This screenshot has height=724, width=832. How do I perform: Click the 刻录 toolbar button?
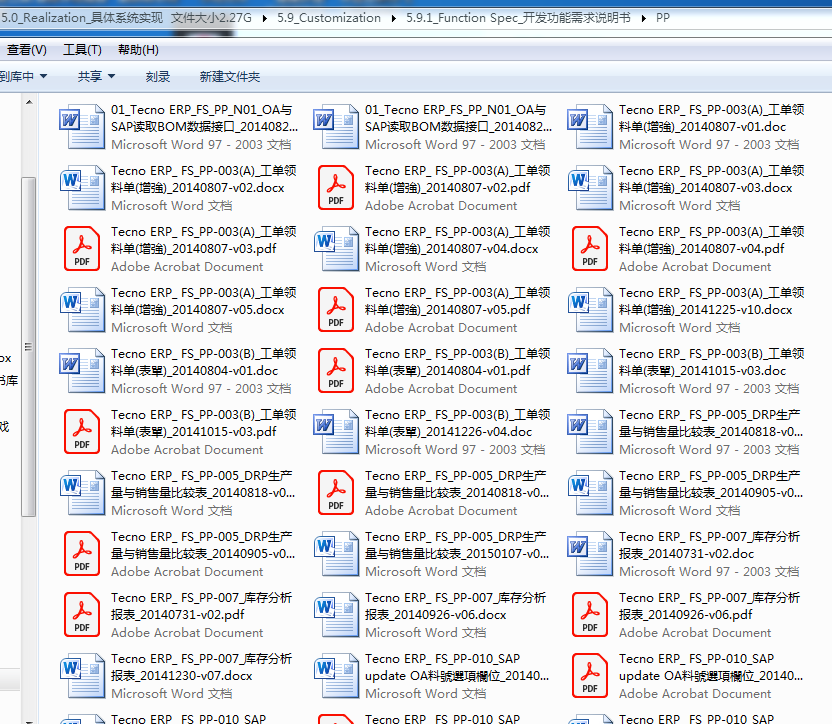(x=158, y=76)
